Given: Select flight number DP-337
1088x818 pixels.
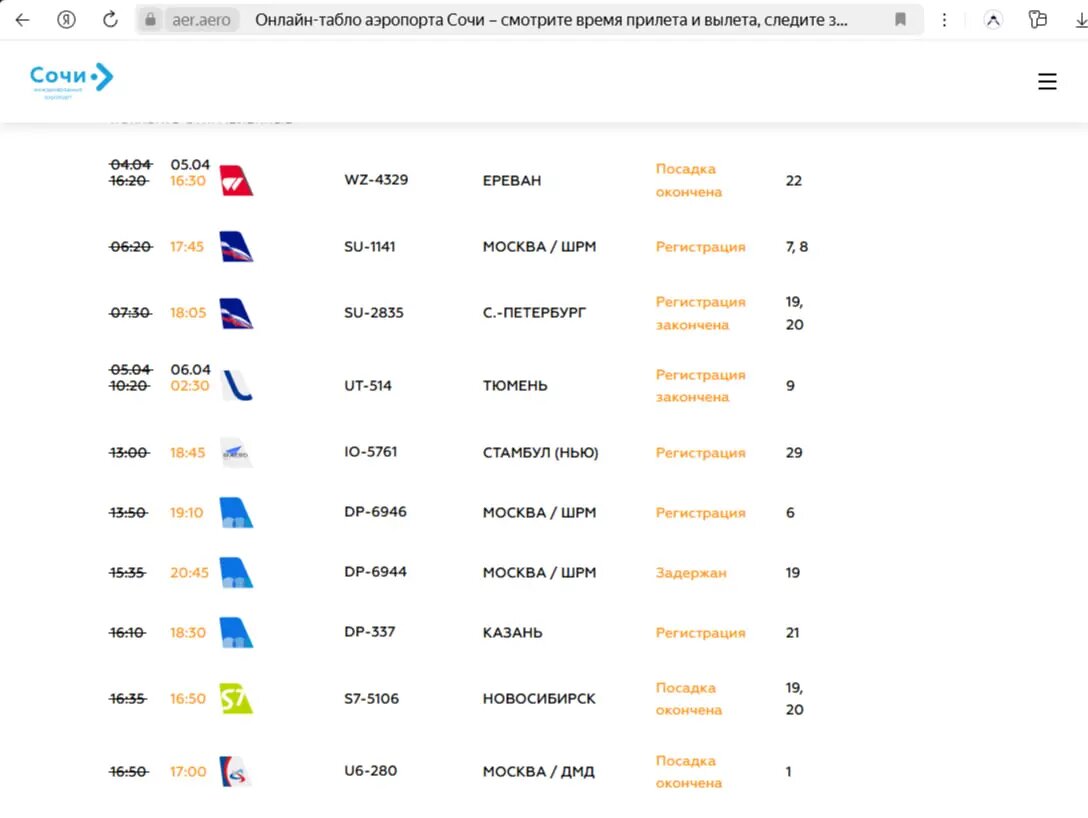Looking at the screenshot, I should coord(370,632).
